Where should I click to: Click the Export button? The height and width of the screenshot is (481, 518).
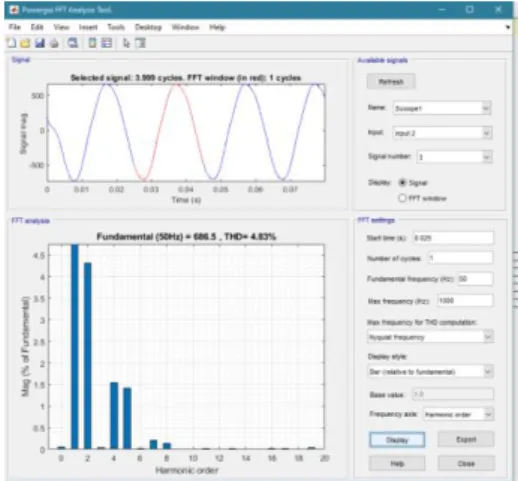[466, 439]
